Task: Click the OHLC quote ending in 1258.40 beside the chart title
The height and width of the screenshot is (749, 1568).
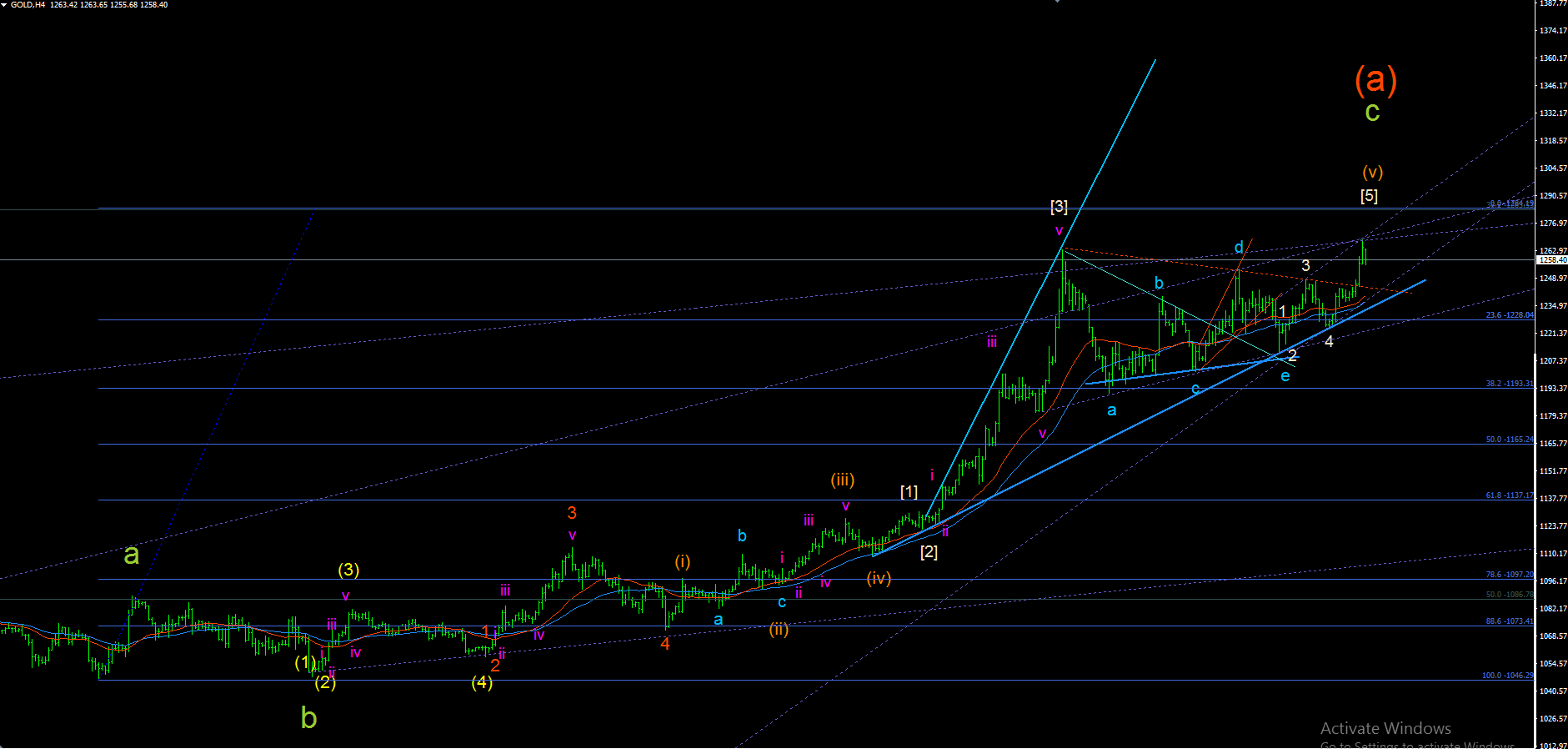Action: pyautogui.click(x=108, y=5)
